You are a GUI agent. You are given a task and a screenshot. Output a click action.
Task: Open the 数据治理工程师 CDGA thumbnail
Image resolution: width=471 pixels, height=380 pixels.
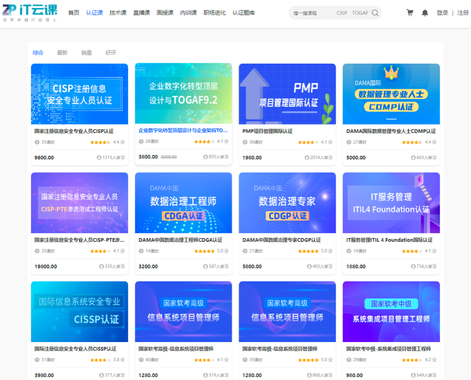tap(183, 203)
